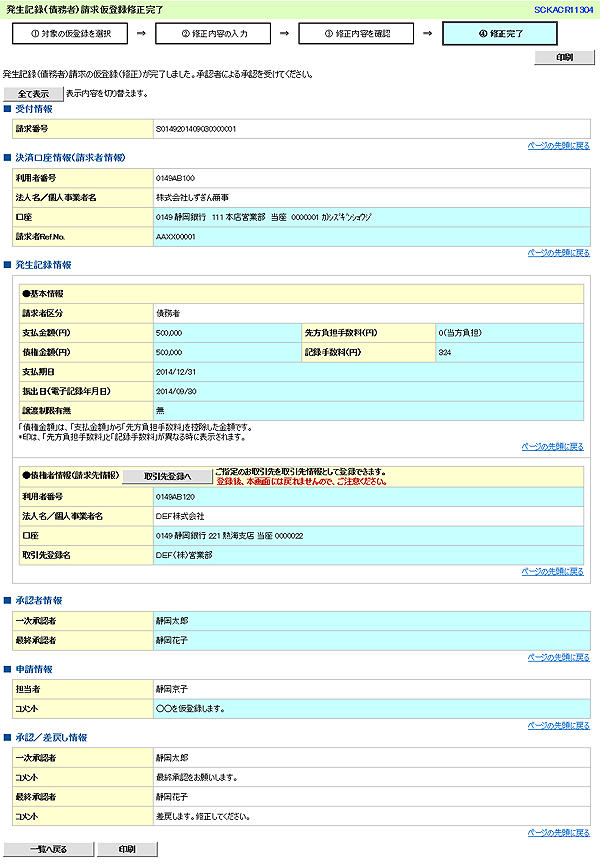Go back with the 一覧へ戻る button
This screenshot has width=600, height=865.
[49, 849]
